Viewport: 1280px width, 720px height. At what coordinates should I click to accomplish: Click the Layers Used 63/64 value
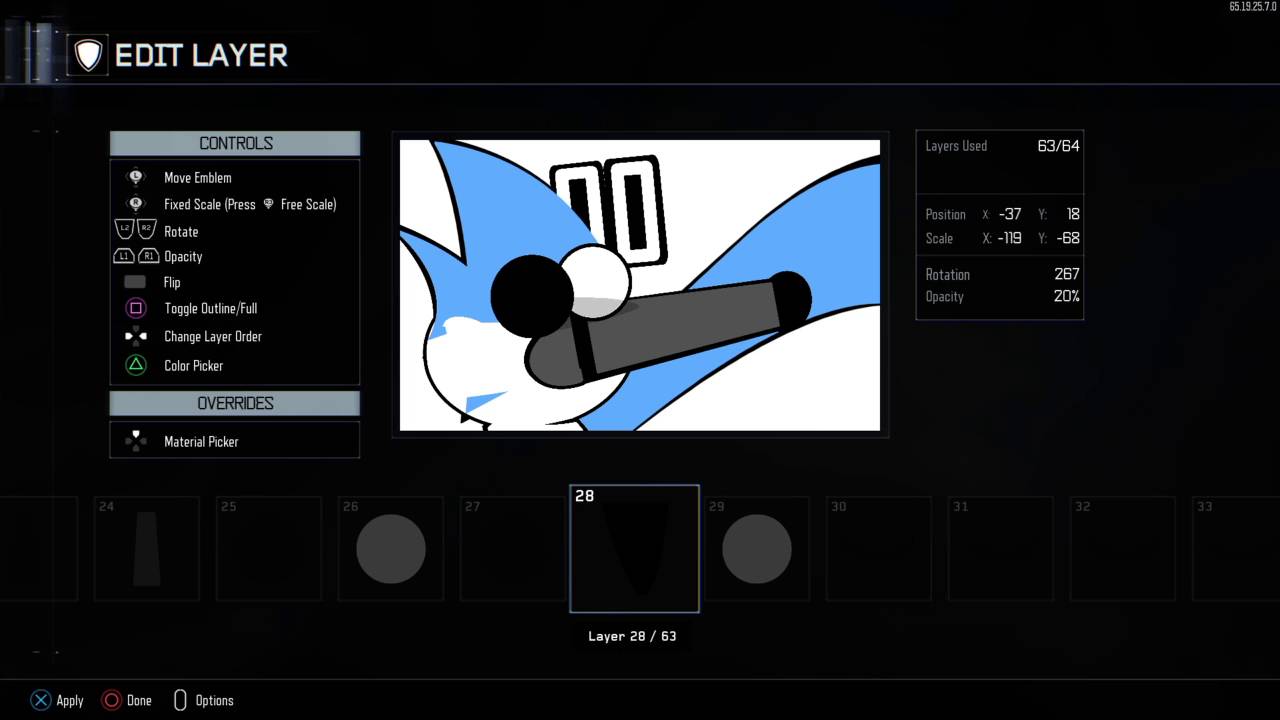tap(1058, 146)
